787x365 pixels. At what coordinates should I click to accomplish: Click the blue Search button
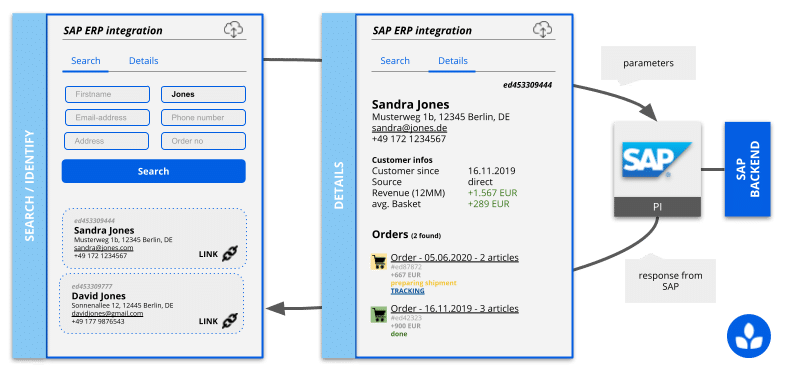coord(154,171)
